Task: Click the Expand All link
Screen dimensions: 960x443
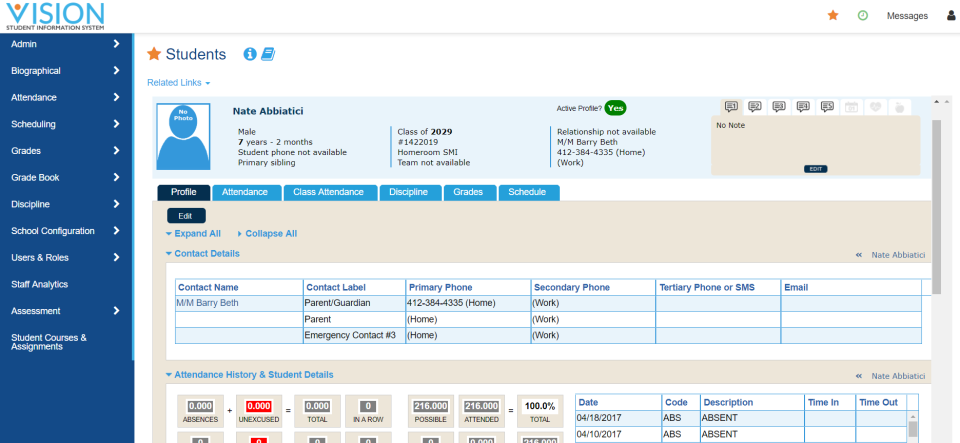Action: click(x=196, y=233)
